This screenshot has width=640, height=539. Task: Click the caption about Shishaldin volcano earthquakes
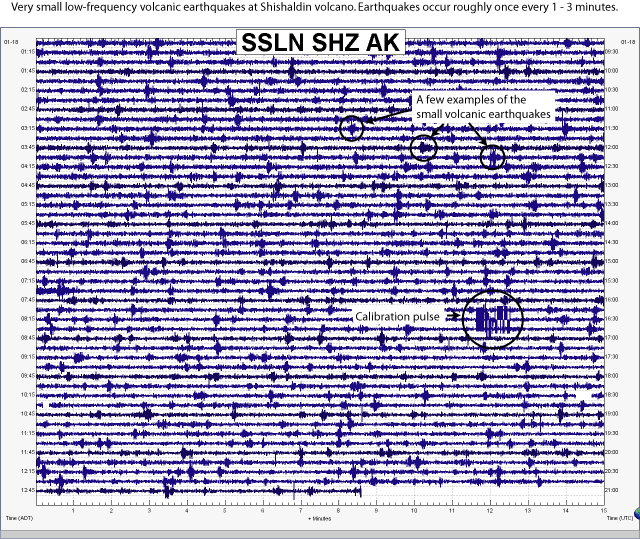tap(319, 7)
